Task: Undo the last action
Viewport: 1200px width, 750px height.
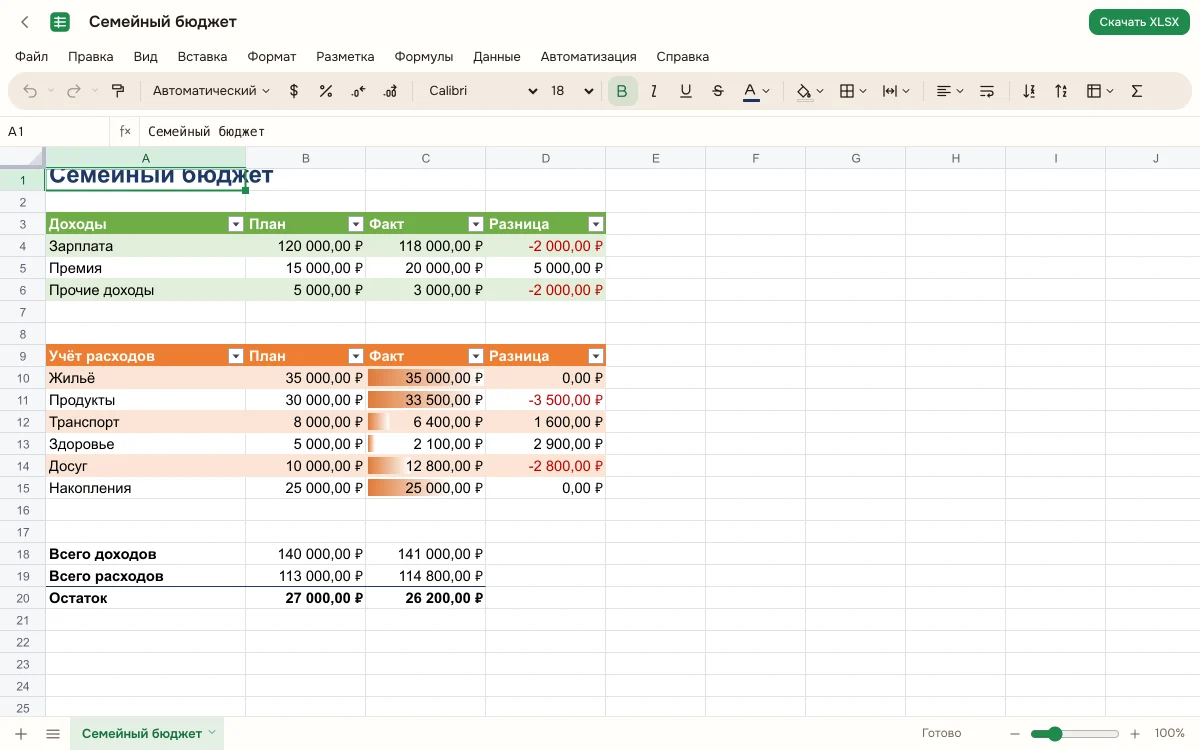Action: [x=30, y=91]
